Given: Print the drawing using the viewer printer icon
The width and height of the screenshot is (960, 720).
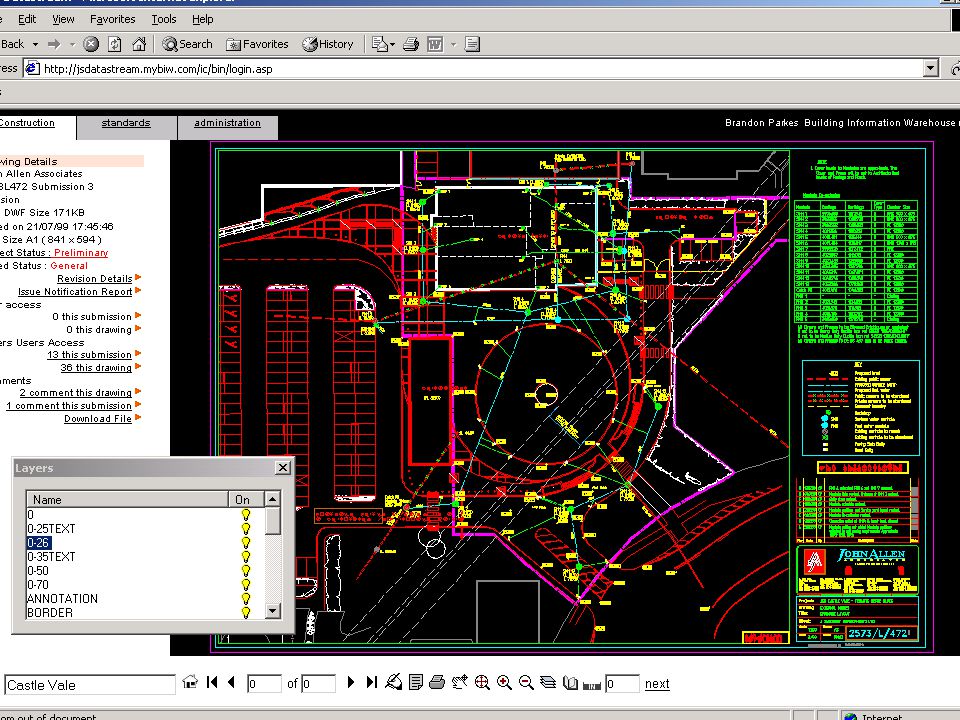Looking at the screenshot, I should click(x=437, y=682).
